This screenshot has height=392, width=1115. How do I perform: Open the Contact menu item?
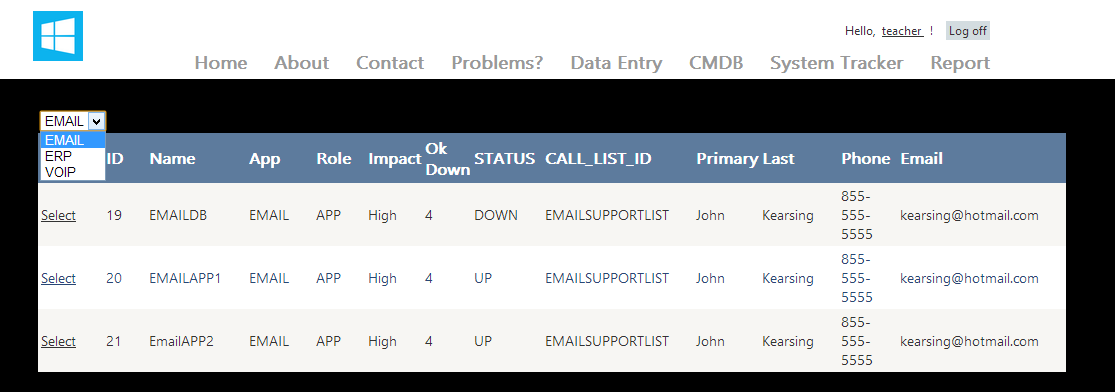coord(390,63)
